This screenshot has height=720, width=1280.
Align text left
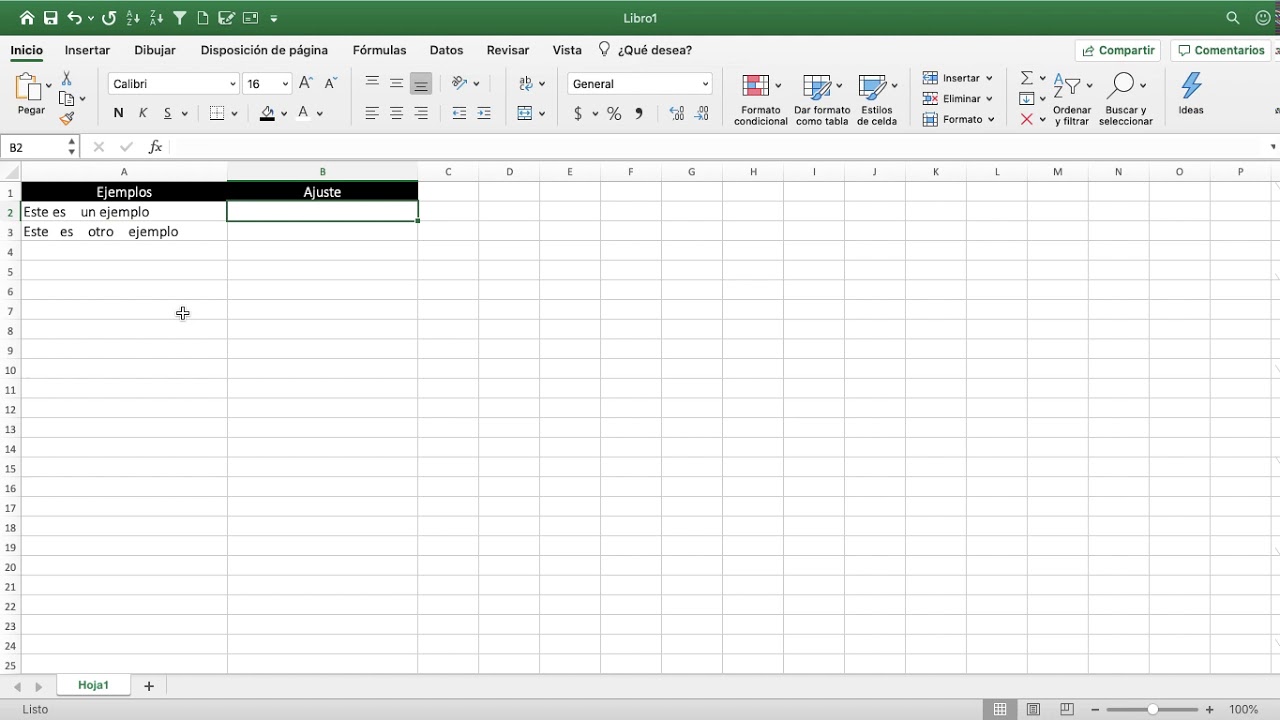[372, 113]
